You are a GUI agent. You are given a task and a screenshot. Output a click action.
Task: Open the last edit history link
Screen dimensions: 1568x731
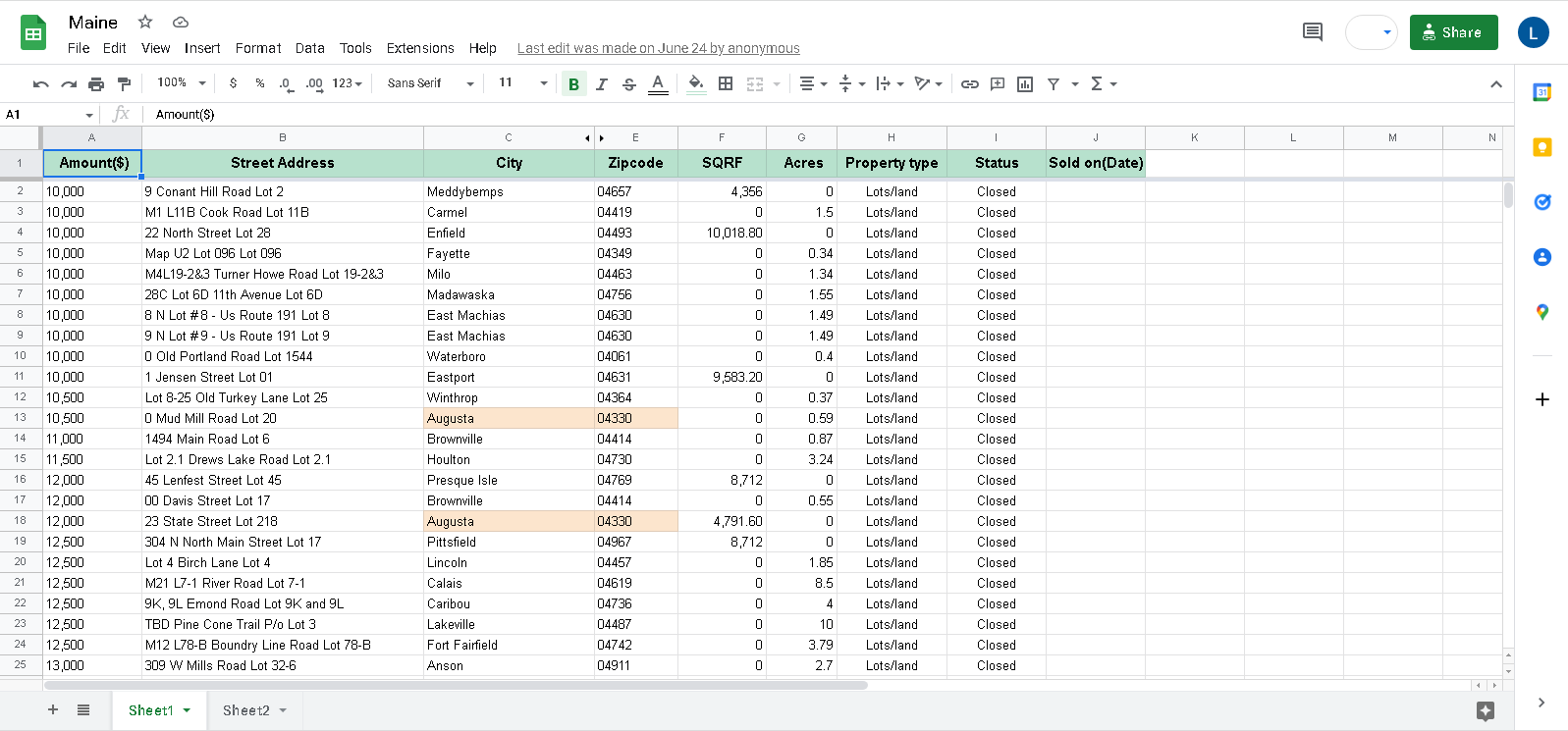(x=658, y=48)
